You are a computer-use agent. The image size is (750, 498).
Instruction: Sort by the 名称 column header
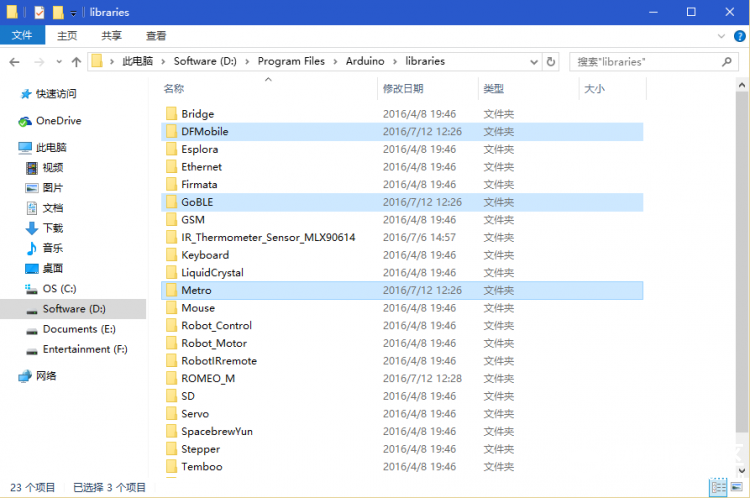click(x=174, y=89)
